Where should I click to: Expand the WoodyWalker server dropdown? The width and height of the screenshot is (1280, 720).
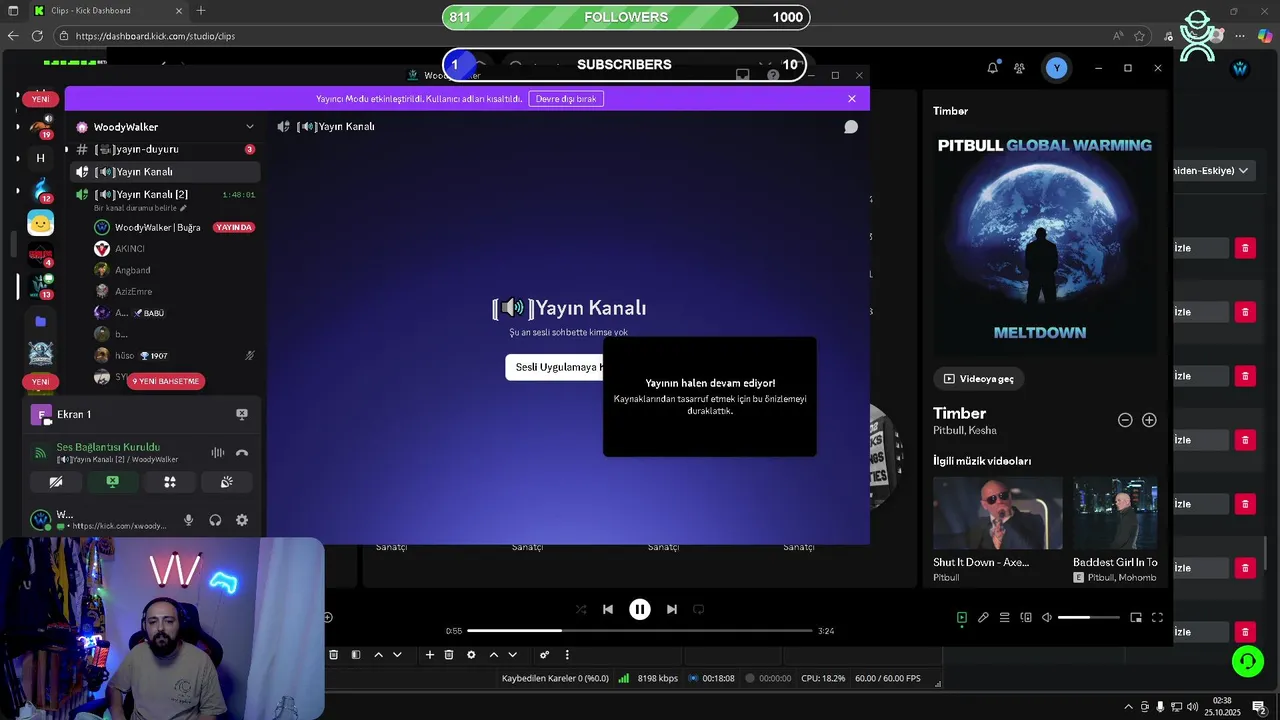pyautogui.click(x=250, y=127)
